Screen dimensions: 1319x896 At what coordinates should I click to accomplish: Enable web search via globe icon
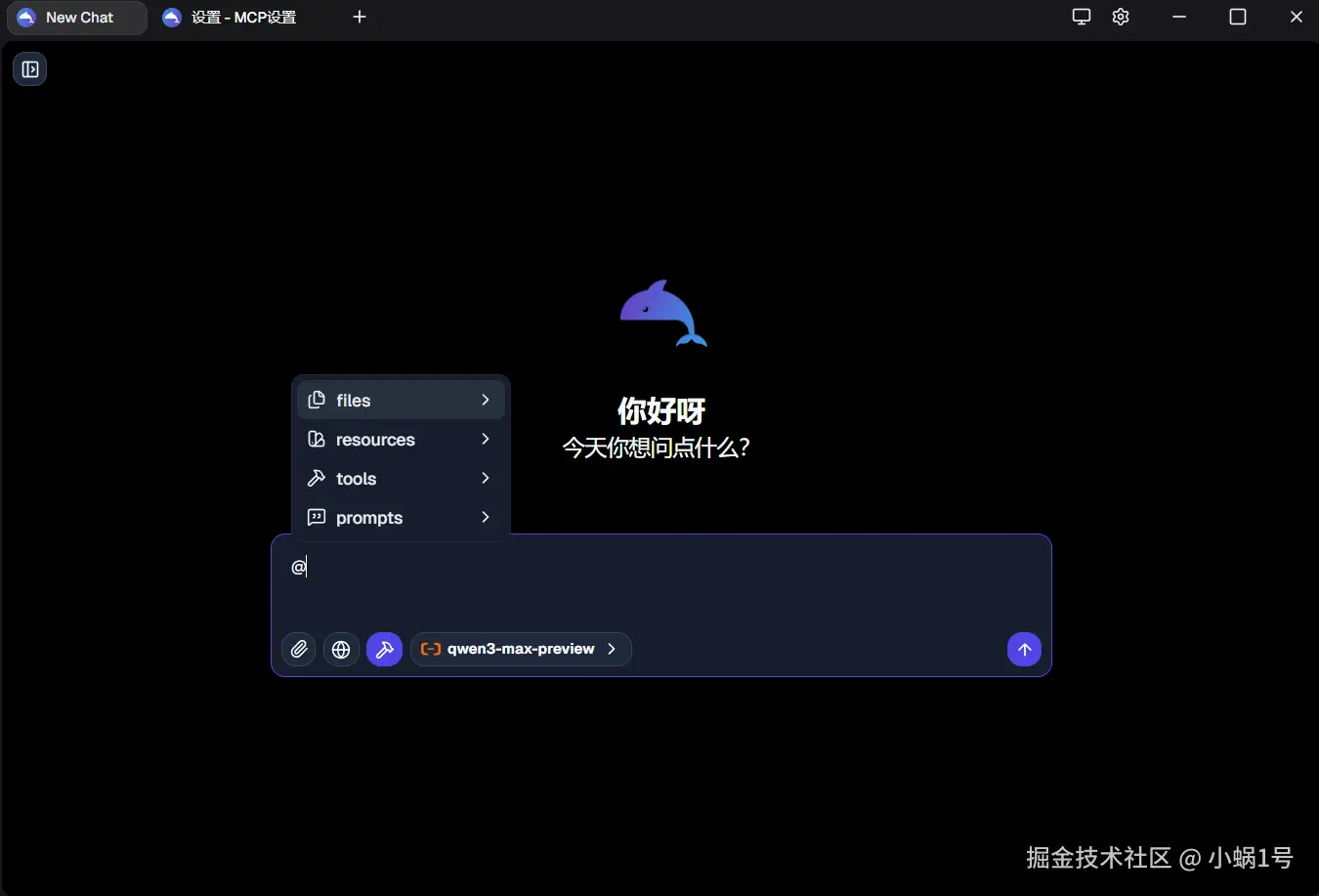341,649
